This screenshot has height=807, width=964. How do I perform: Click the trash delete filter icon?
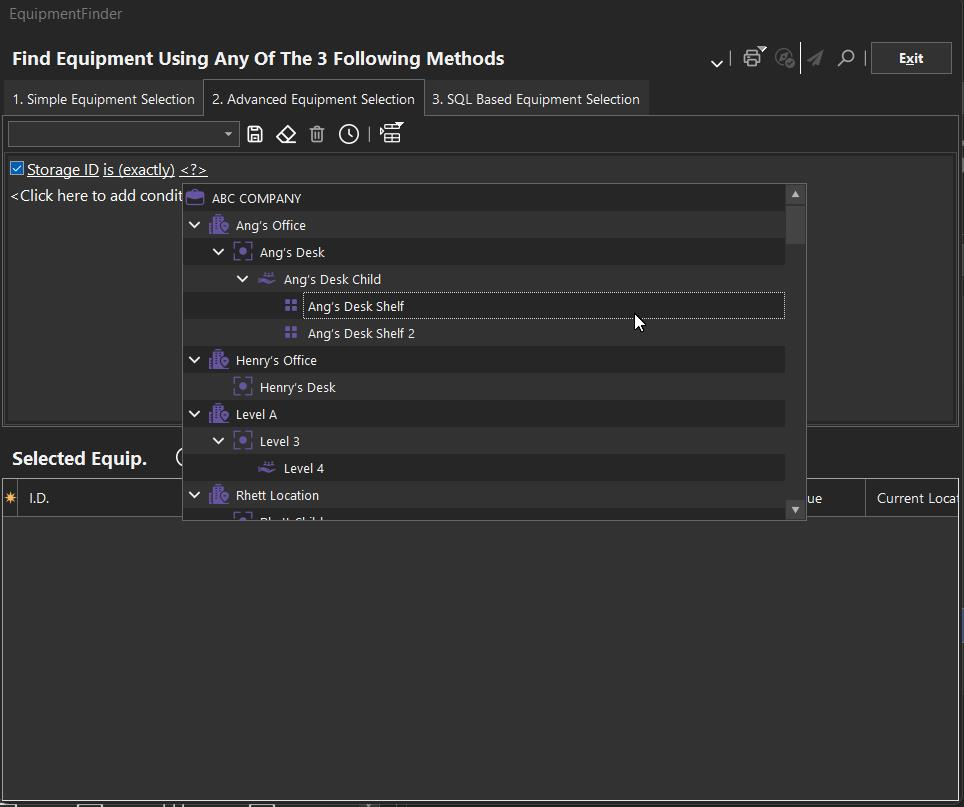click(317, 134)
